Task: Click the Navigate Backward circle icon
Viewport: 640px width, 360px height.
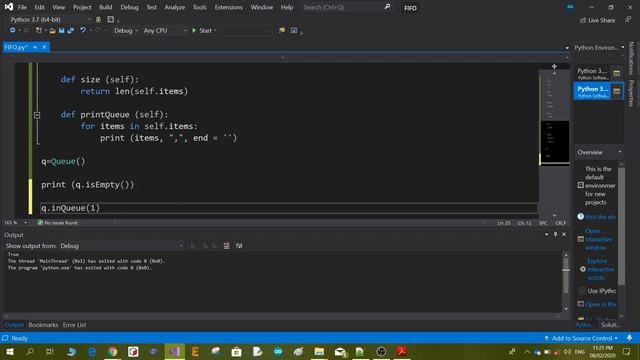Action: point(13,31)
